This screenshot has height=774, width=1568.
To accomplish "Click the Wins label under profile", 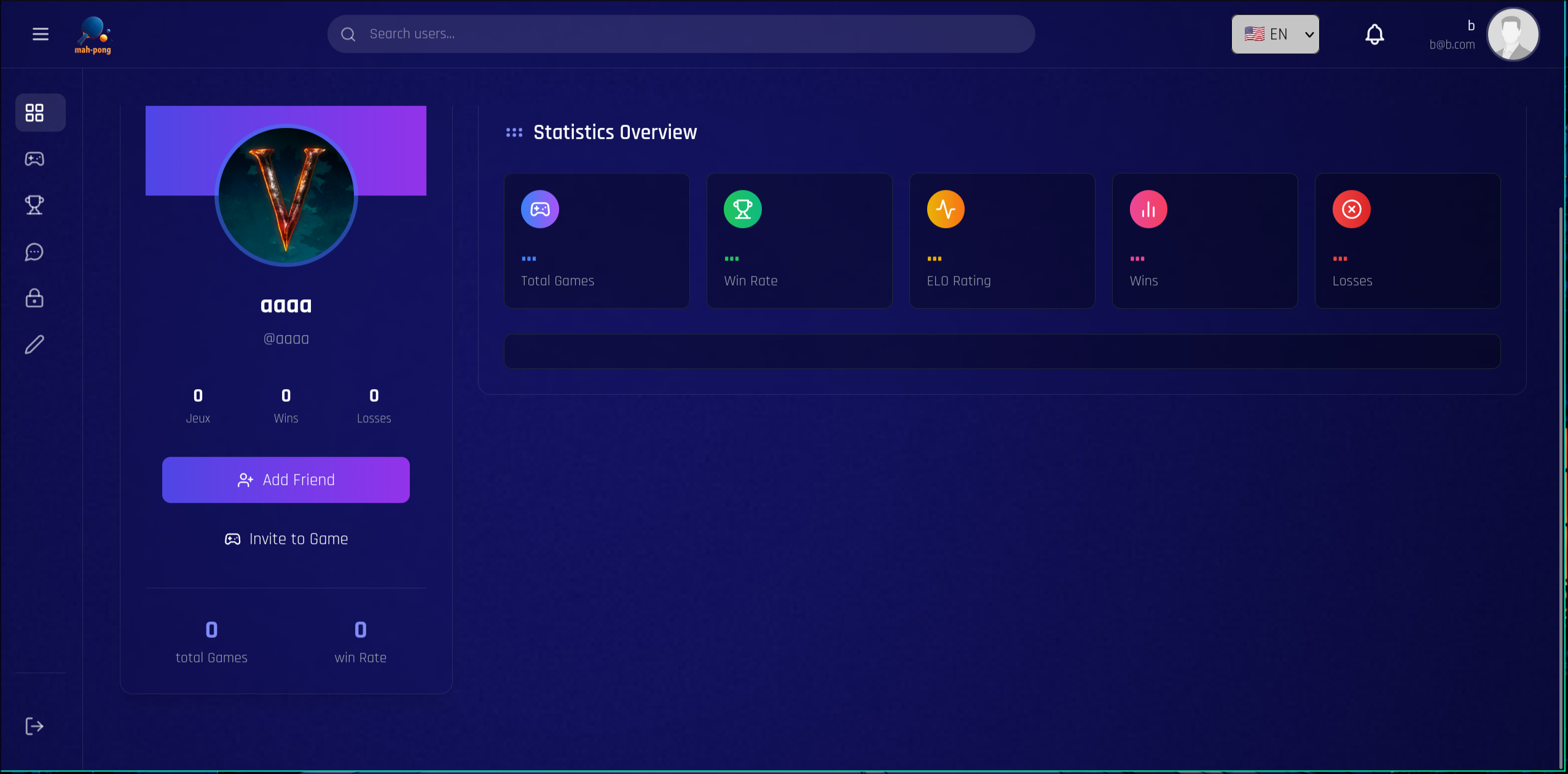I will click(286, 418).
